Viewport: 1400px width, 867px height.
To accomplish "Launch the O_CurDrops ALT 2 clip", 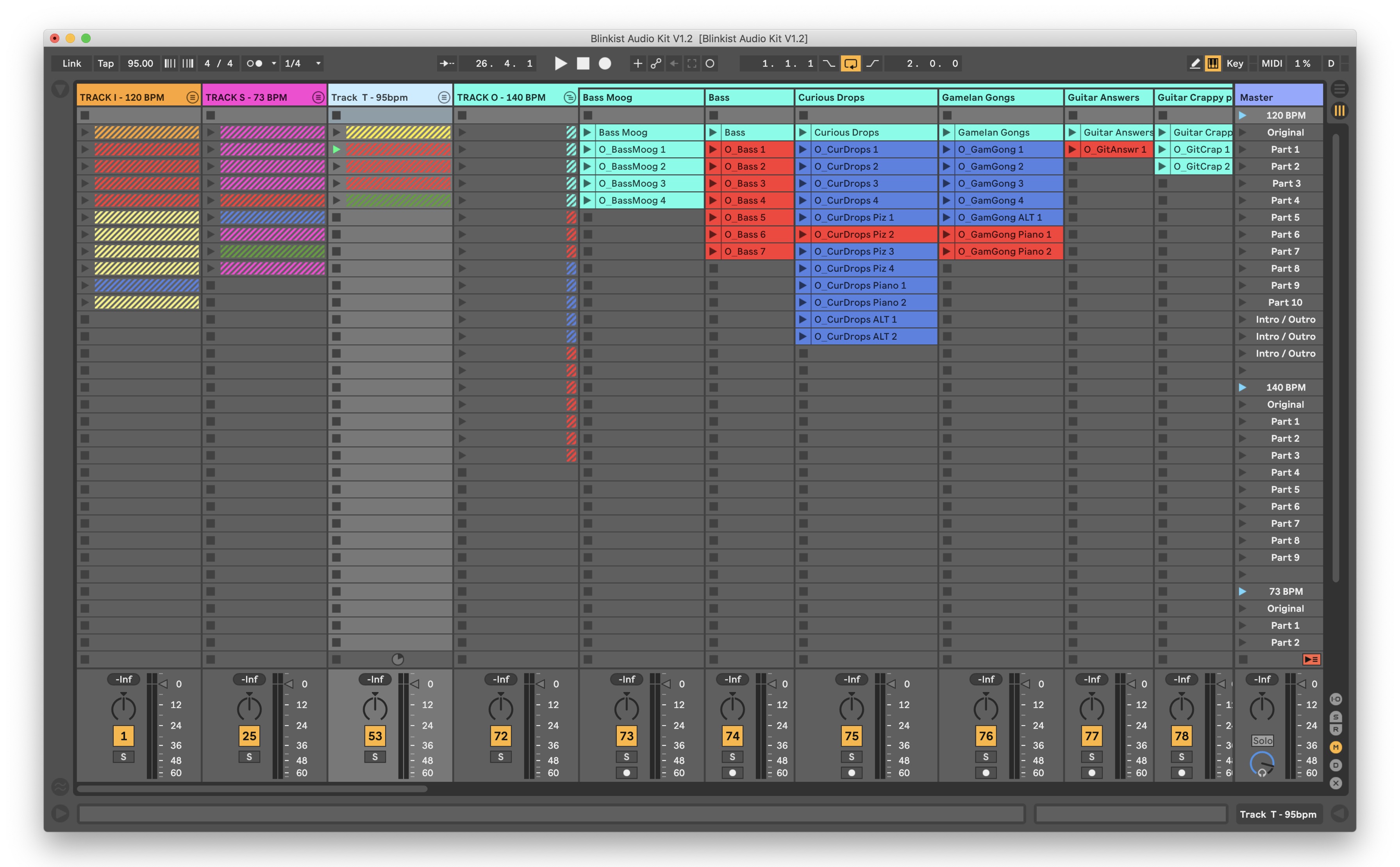I will pyautogui.click(x=803, y=337).
